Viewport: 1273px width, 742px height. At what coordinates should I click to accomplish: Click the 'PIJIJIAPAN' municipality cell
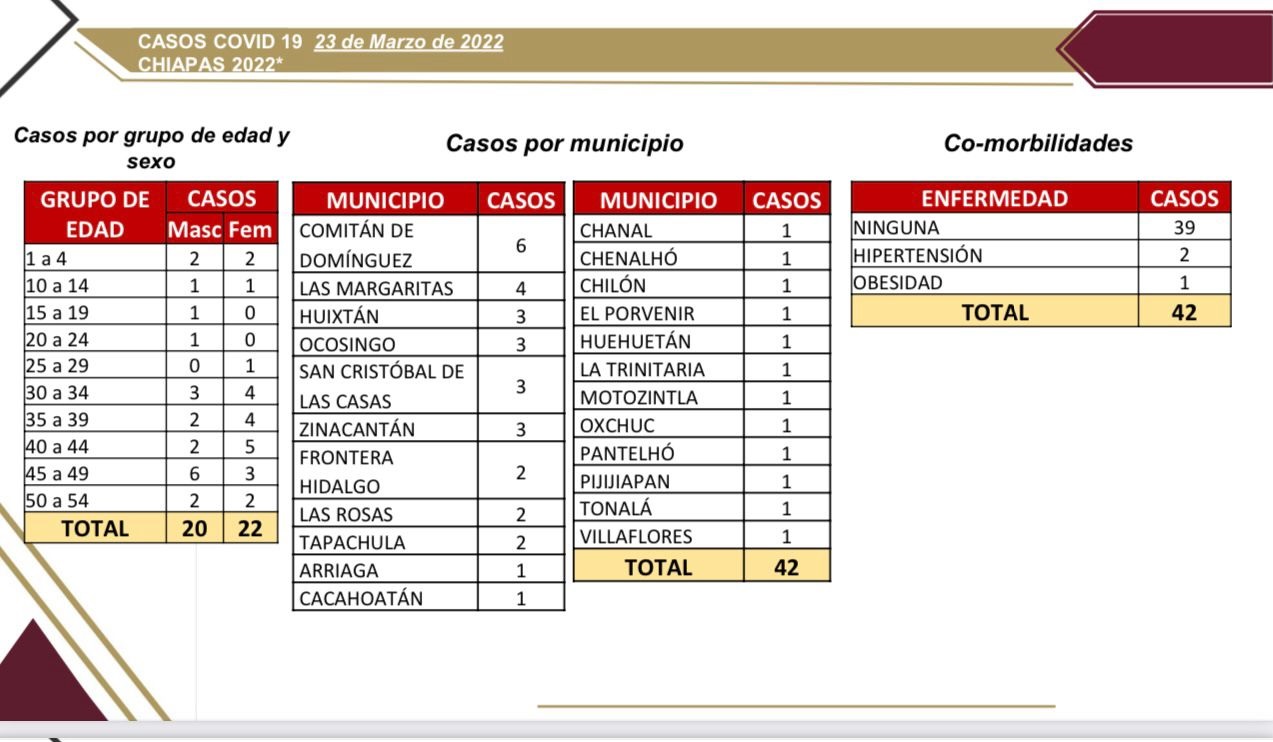[x=659, y=481]
